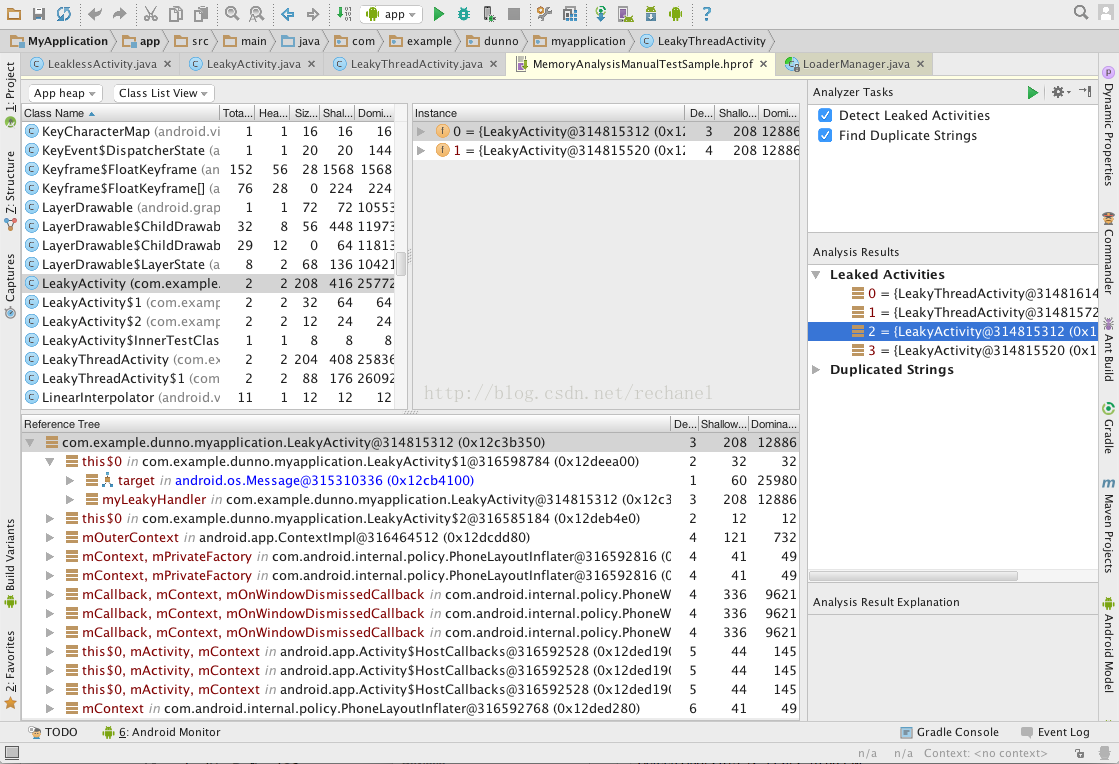
Task: Collapse the Leaked Activities node
Action: coord(816,275)
